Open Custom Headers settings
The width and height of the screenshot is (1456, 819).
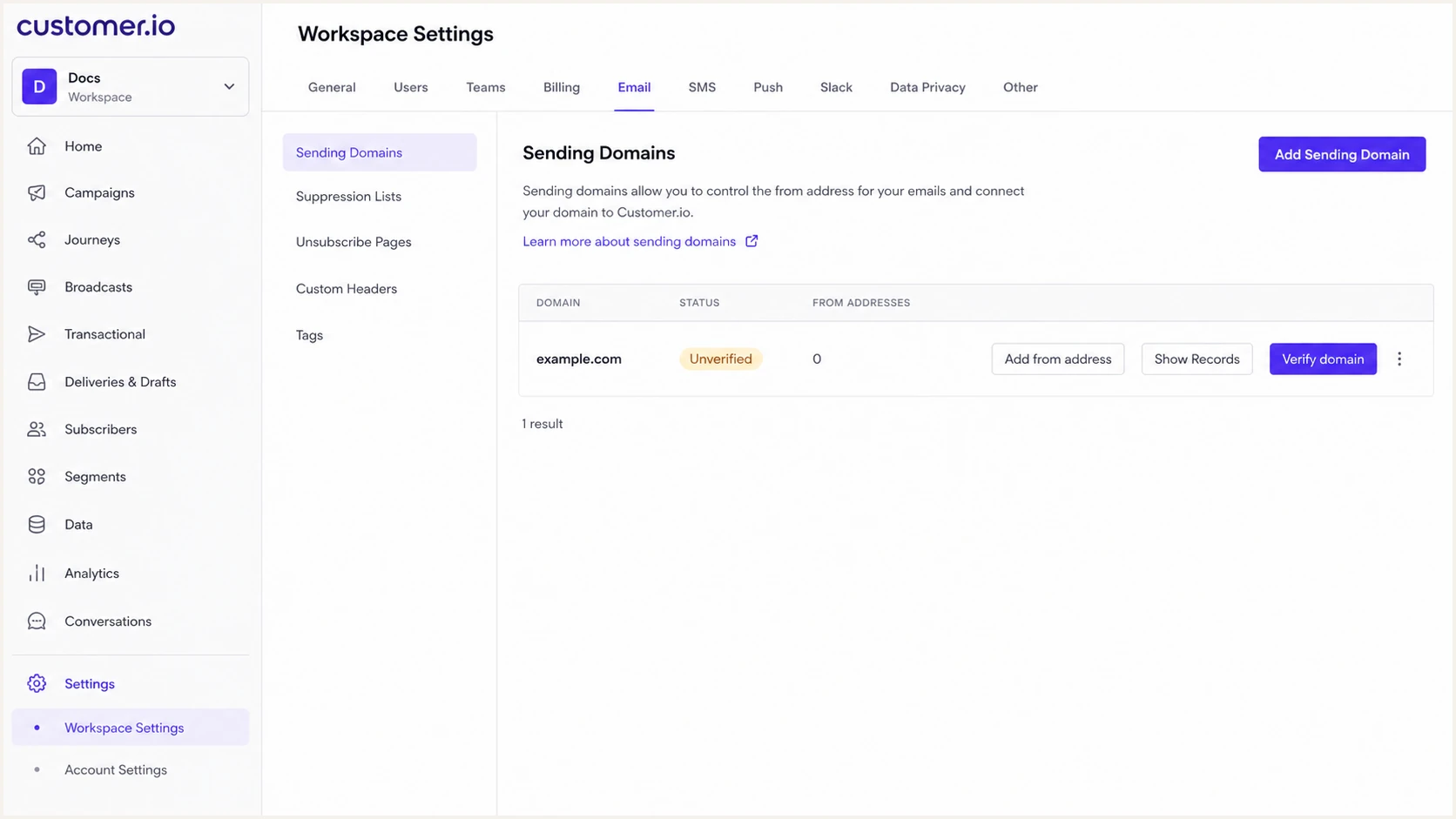(x=347, y=289)
